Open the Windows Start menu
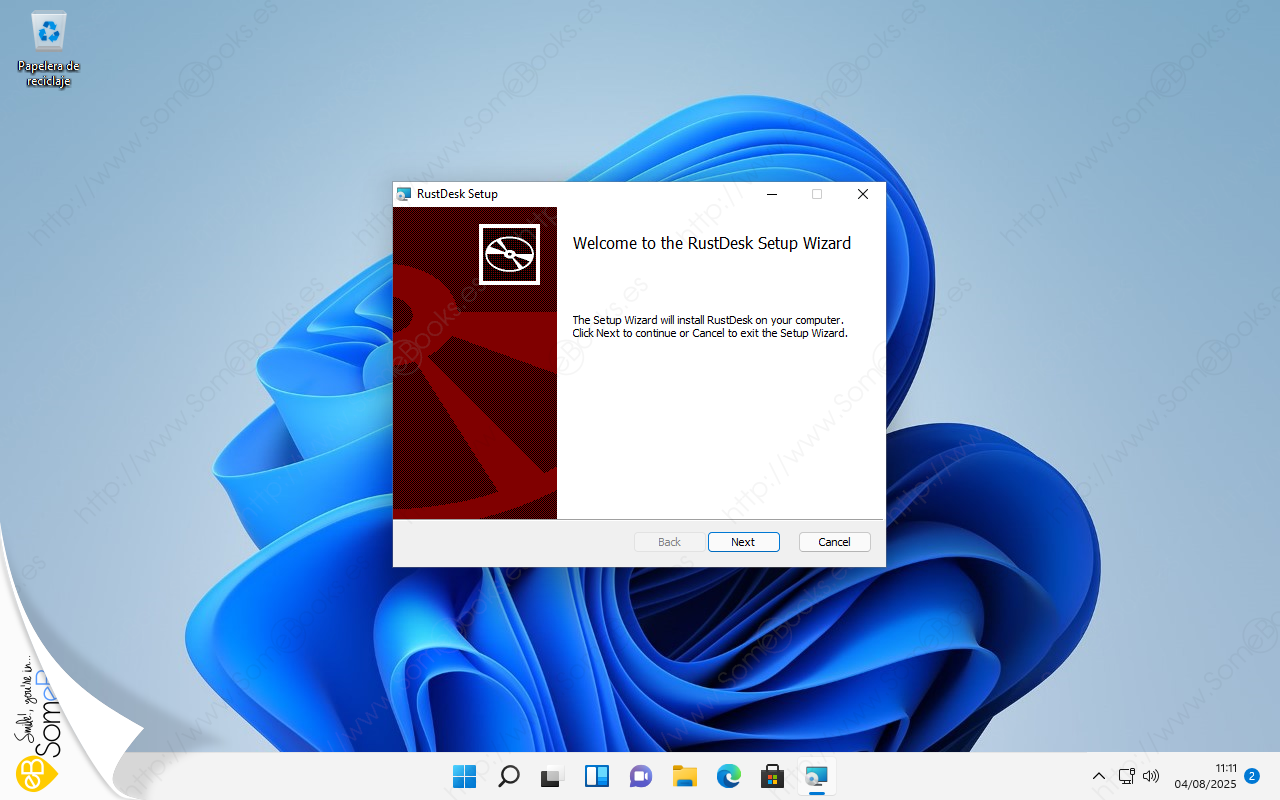 (x=465, y=776)
